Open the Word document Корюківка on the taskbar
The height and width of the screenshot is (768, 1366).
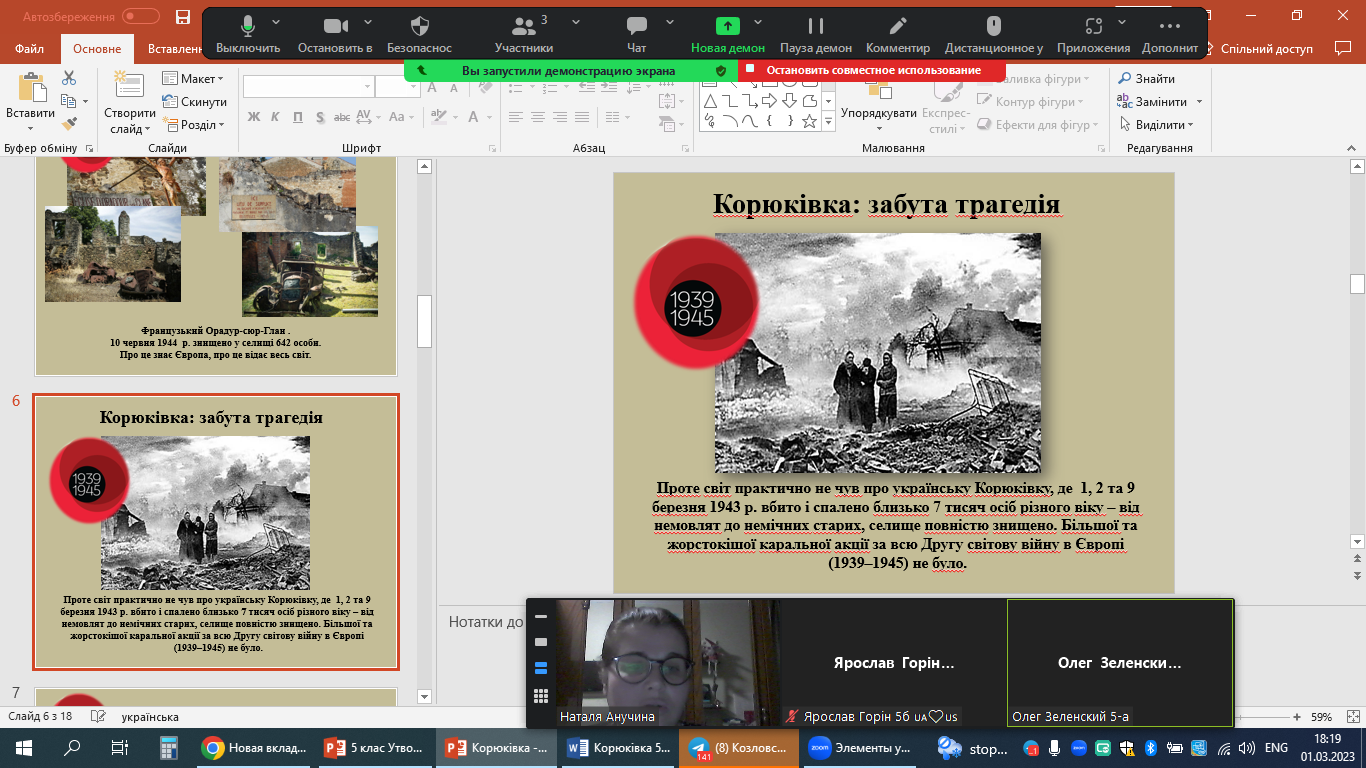point(618,747)
